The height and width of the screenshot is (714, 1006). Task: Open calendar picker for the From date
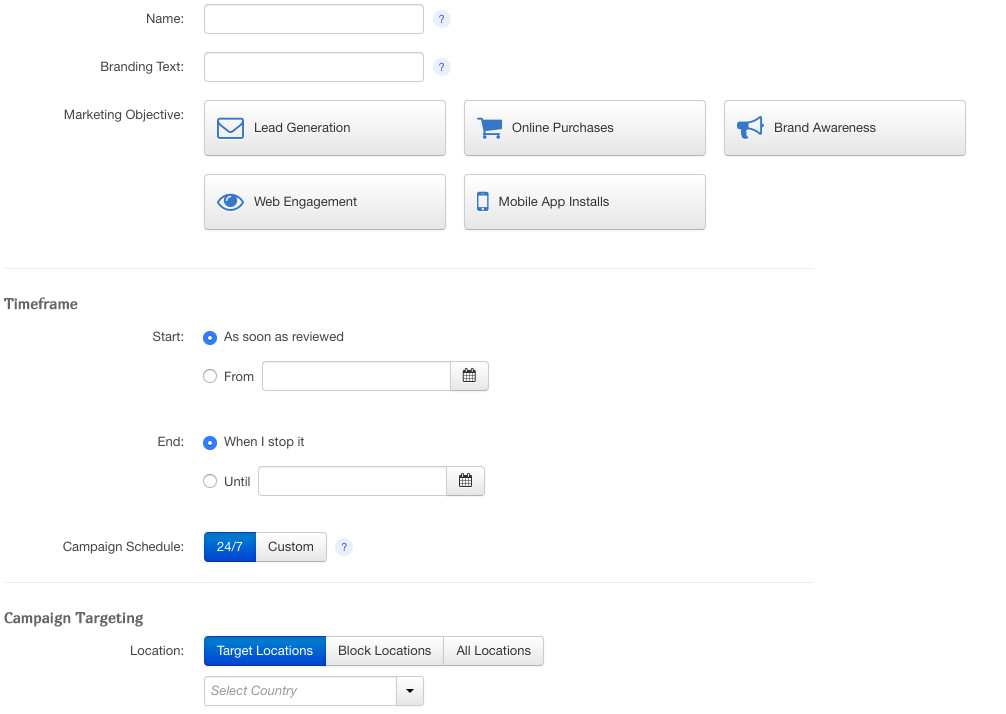tap(469, 376)
